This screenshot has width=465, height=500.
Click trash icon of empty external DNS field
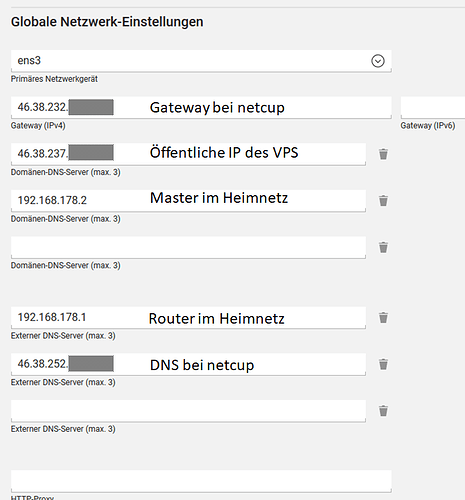pos(383,411)
